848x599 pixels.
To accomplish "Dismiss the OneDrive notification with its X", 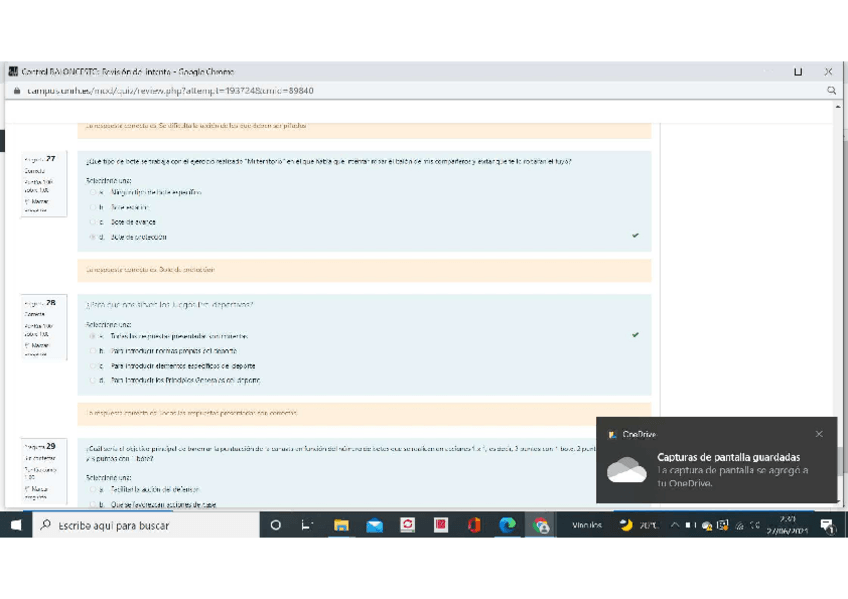I will tap(819, 434).
